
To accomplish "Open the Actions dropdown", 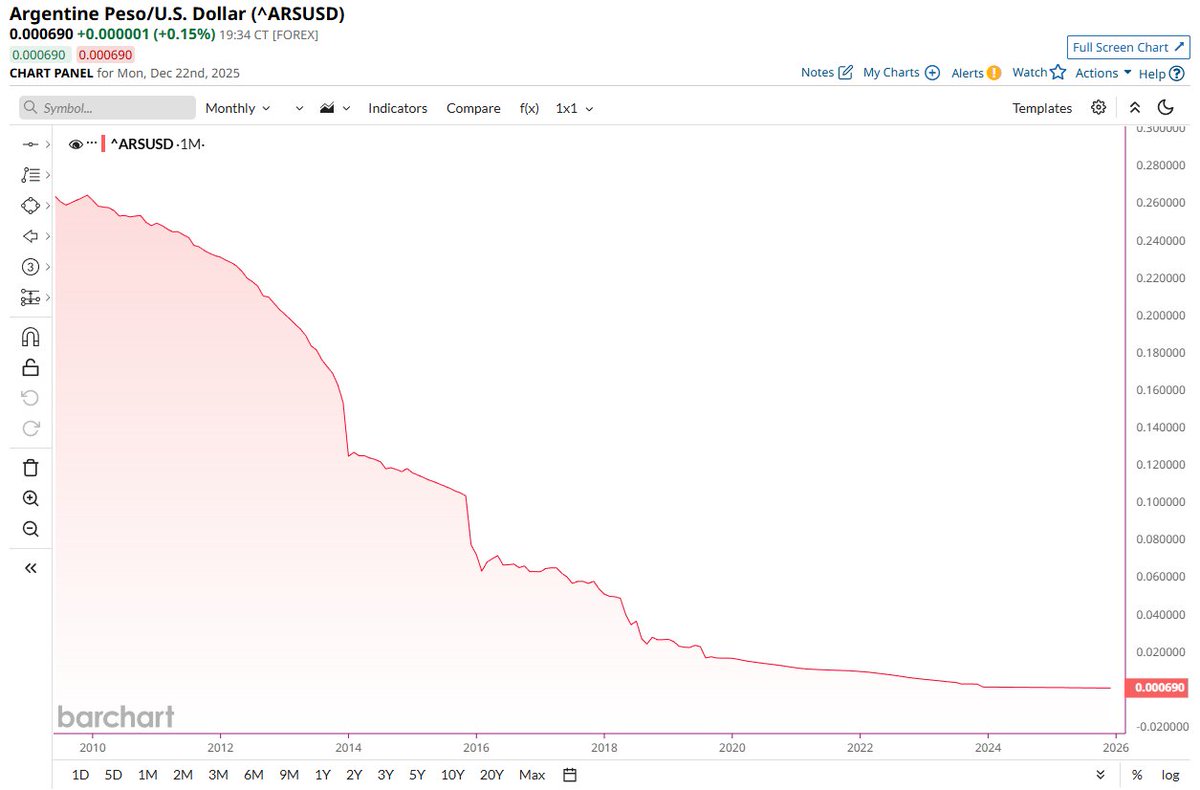I will tap(1103, 72).
